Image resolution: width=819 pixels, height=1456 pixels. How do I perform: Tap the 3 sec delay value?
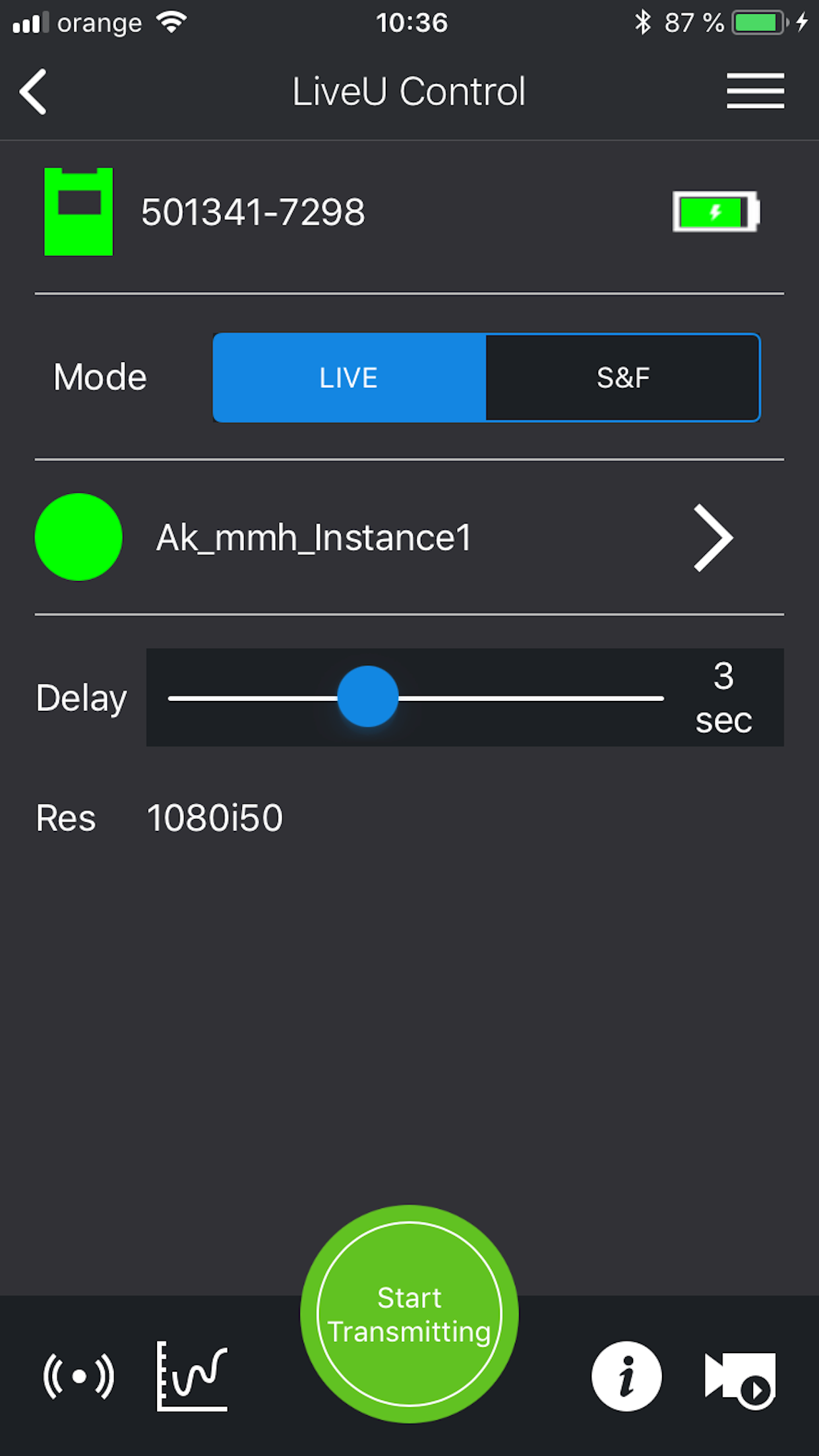[x=723, y=698]
